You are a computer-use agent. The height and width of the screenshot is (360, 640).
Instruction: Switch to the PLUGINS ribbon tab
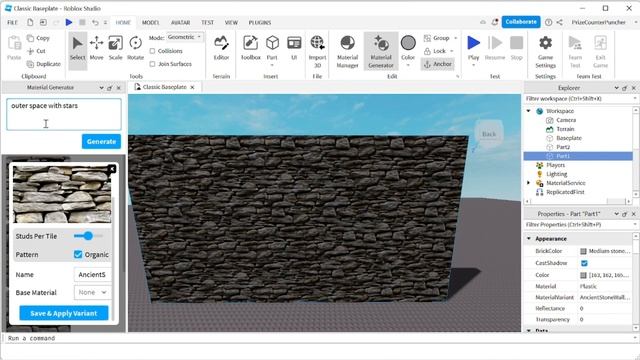(x=260, y=22)
